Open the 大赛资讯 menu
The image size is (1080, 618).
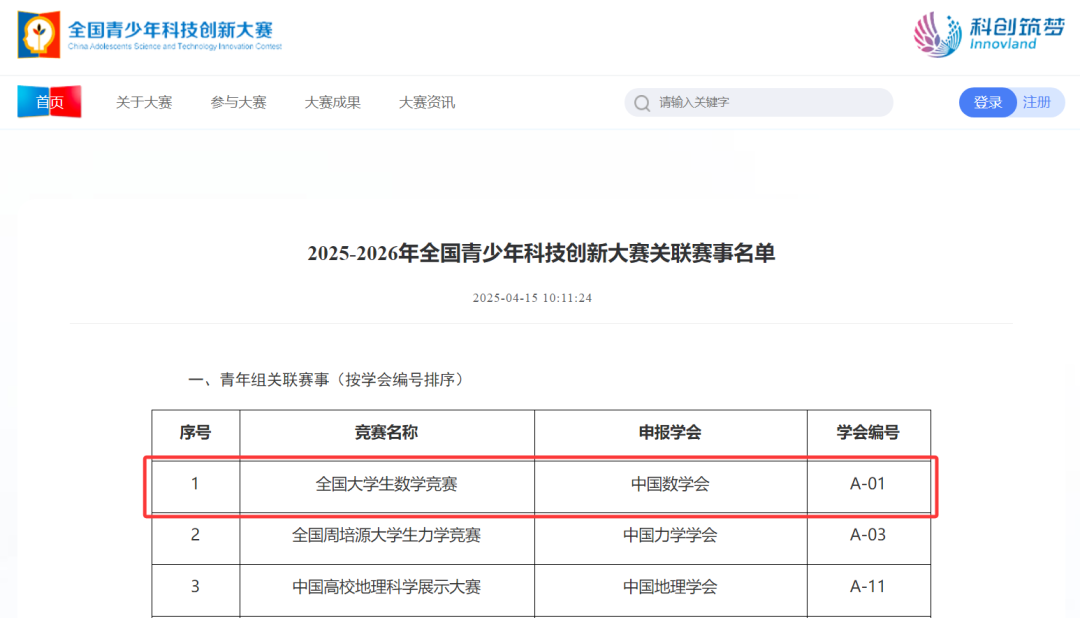427,103
